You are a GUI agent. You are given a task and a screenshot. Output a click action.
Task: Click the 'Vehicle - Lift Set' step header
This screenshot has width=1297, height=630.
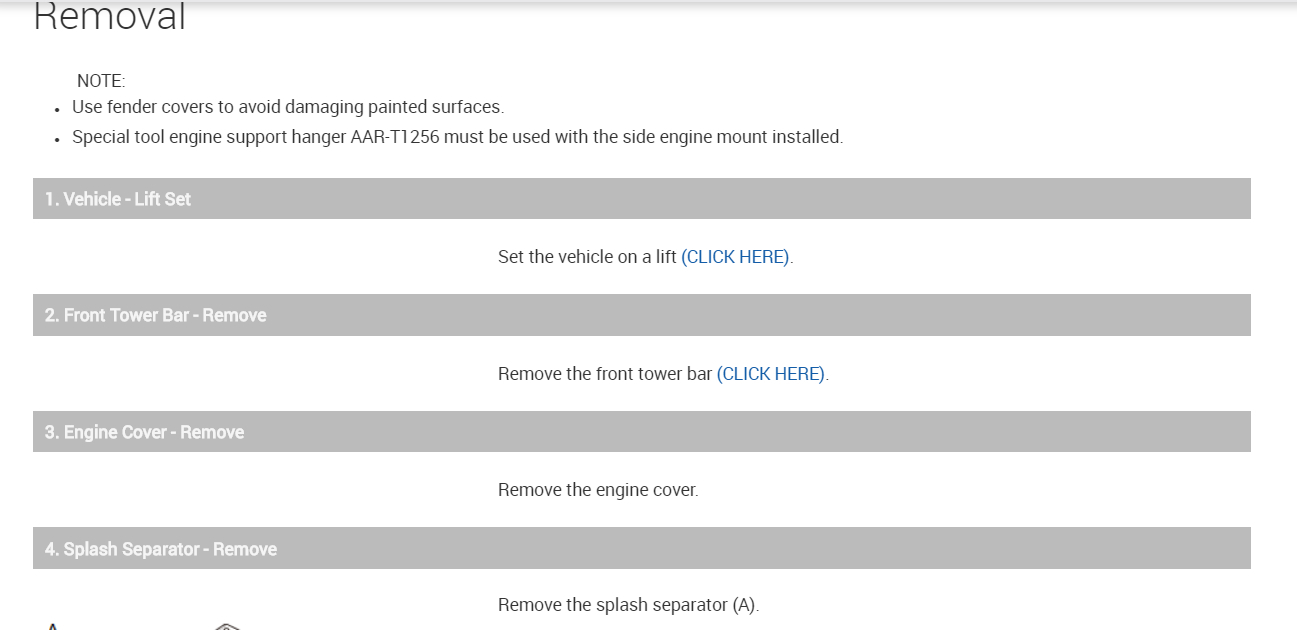coord(117,199)
